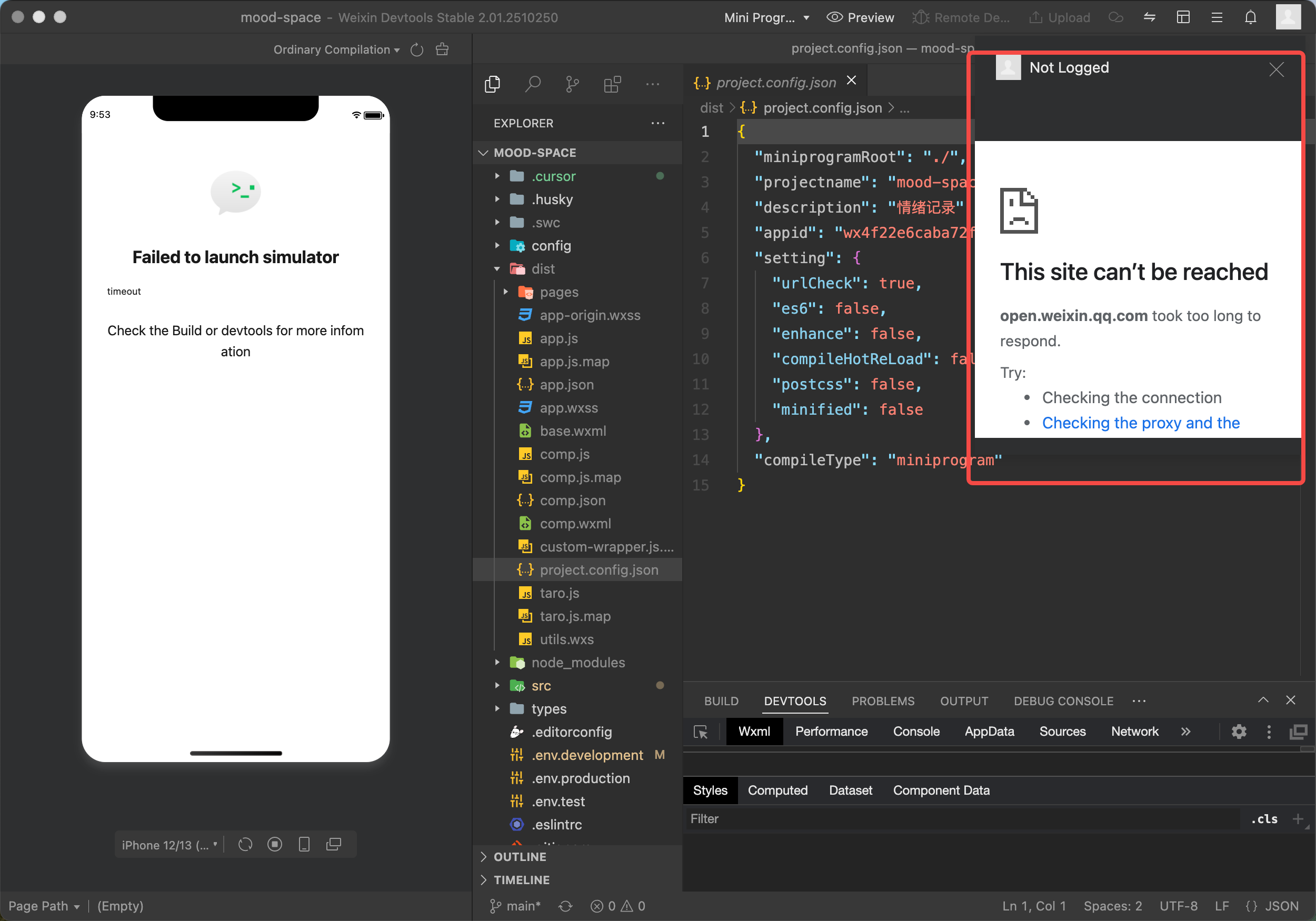Expand the node_modules folder

click(578, 663)
